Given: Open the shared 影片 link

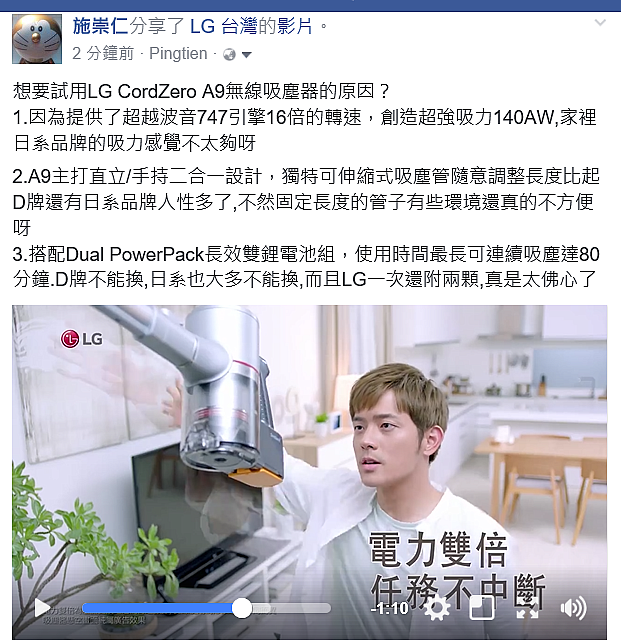Looking at the screenshot, I should pyautogui.click(x=294, y=27).
